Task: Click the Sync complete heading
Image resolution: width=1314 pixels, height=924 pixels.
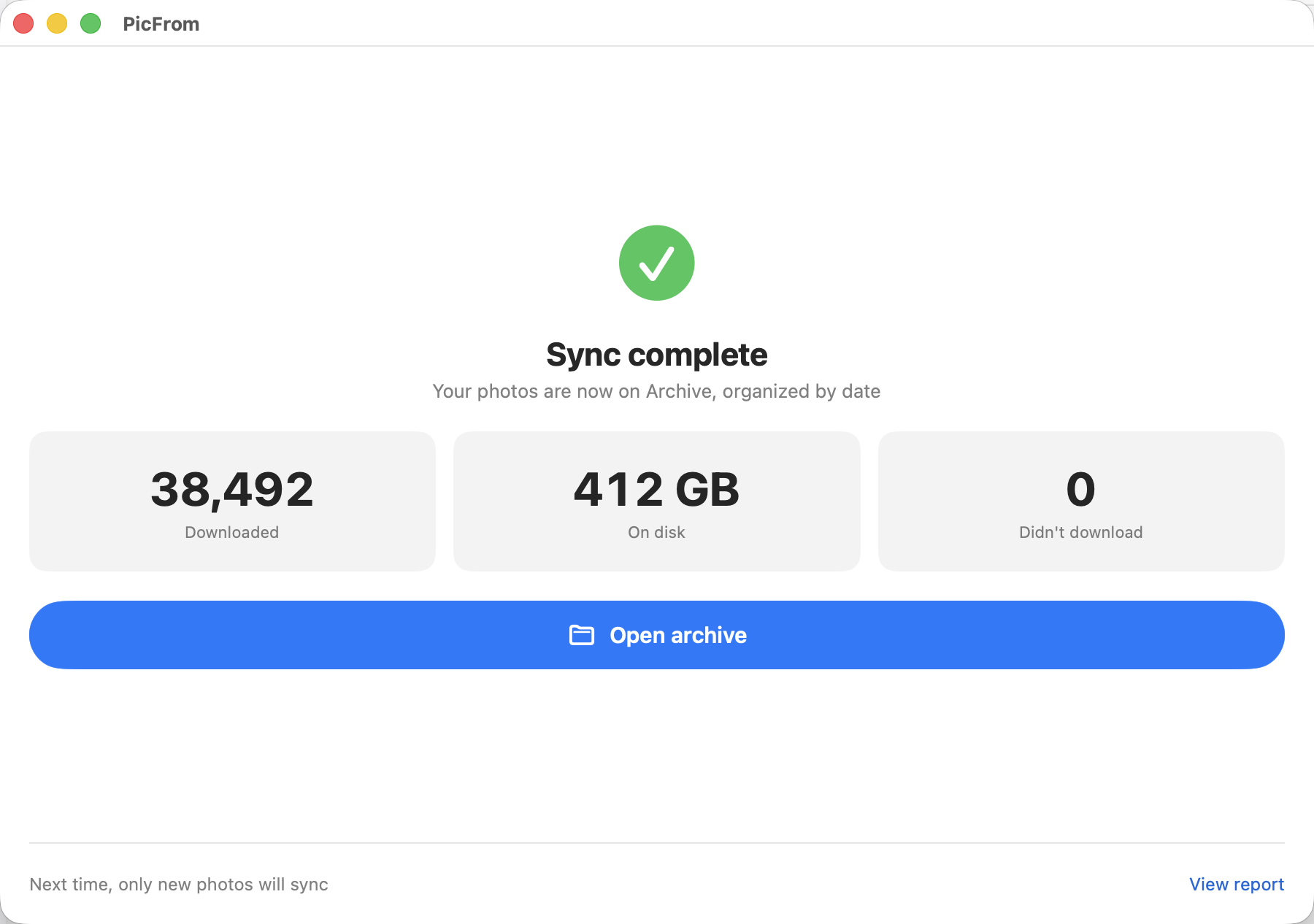Action: tap(656, 355)
